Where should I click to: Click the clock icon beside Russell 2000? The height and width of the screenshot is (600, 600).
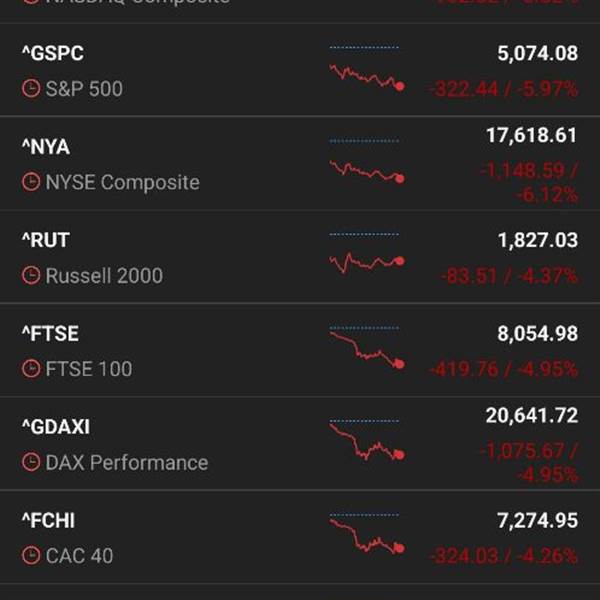click(x=31, y=276)
